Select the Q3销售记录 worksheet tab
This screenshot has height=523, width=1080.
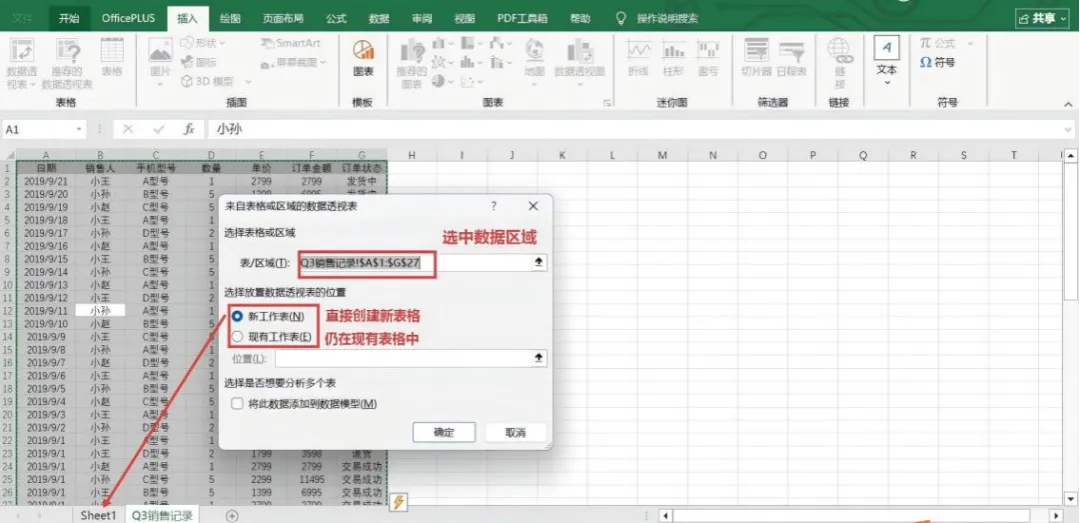tap(163, 515)
